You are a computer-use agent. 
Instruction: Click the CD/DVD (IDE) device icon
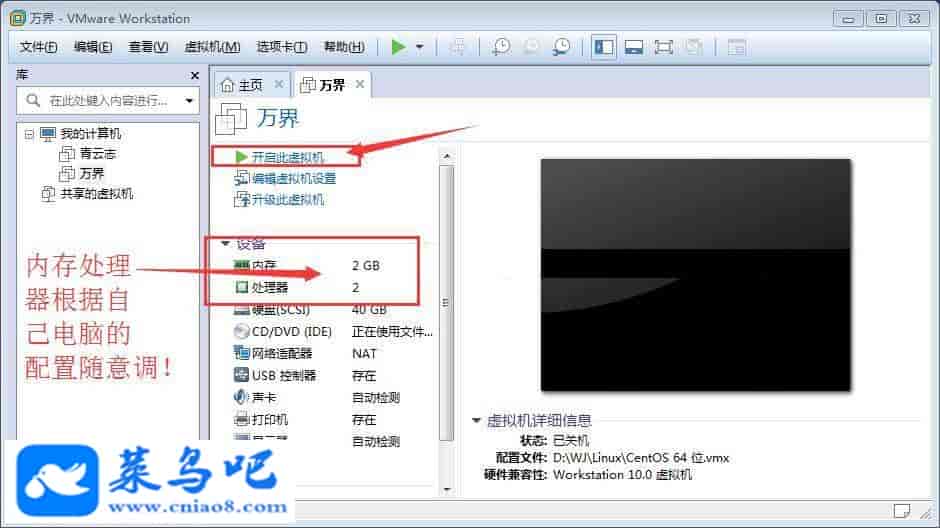[x=241, y=331]
